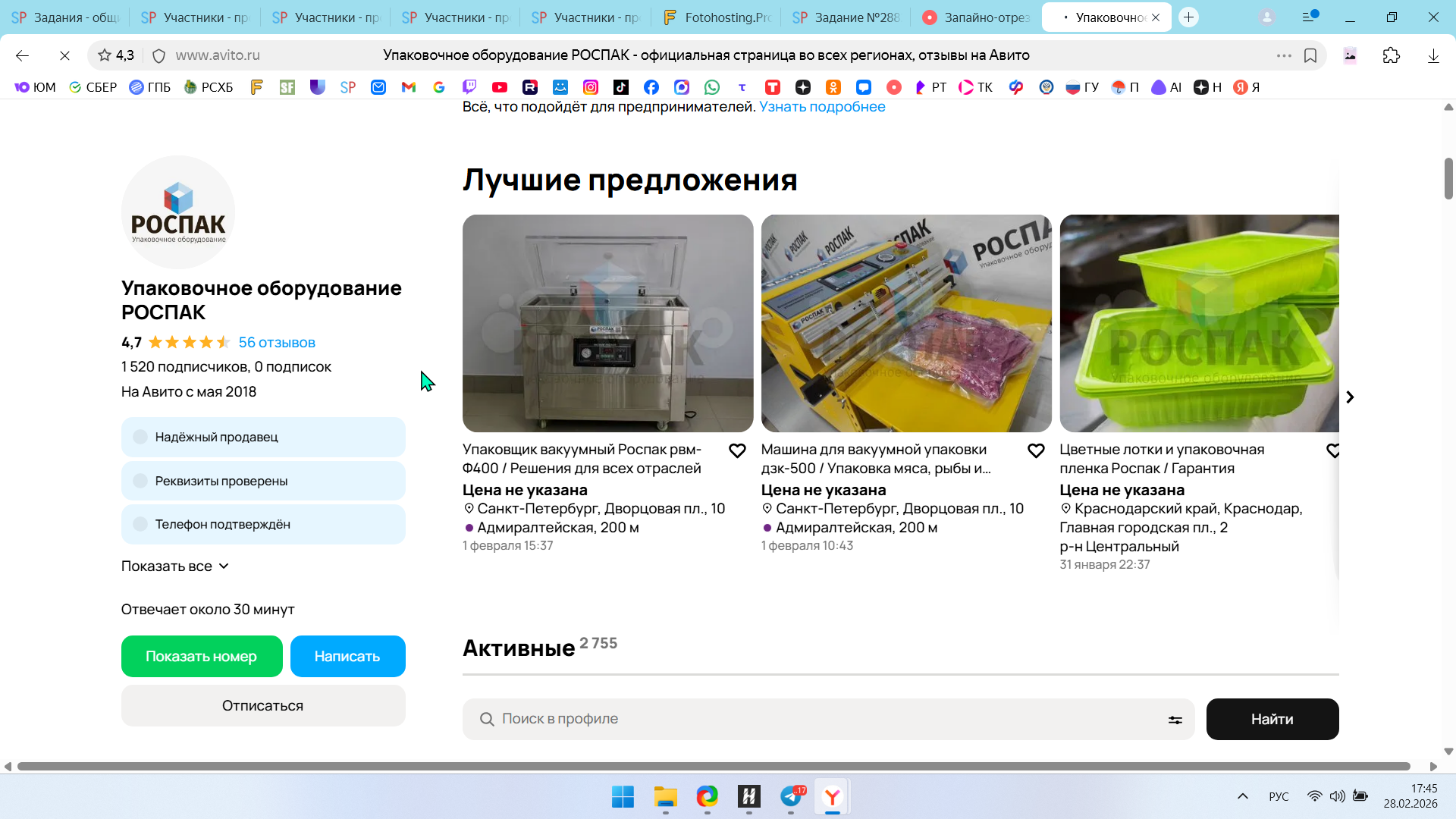Click the downloads arrow icon
The image size is (1456, 819).
pyautogui.click(x=1432, y=55)
